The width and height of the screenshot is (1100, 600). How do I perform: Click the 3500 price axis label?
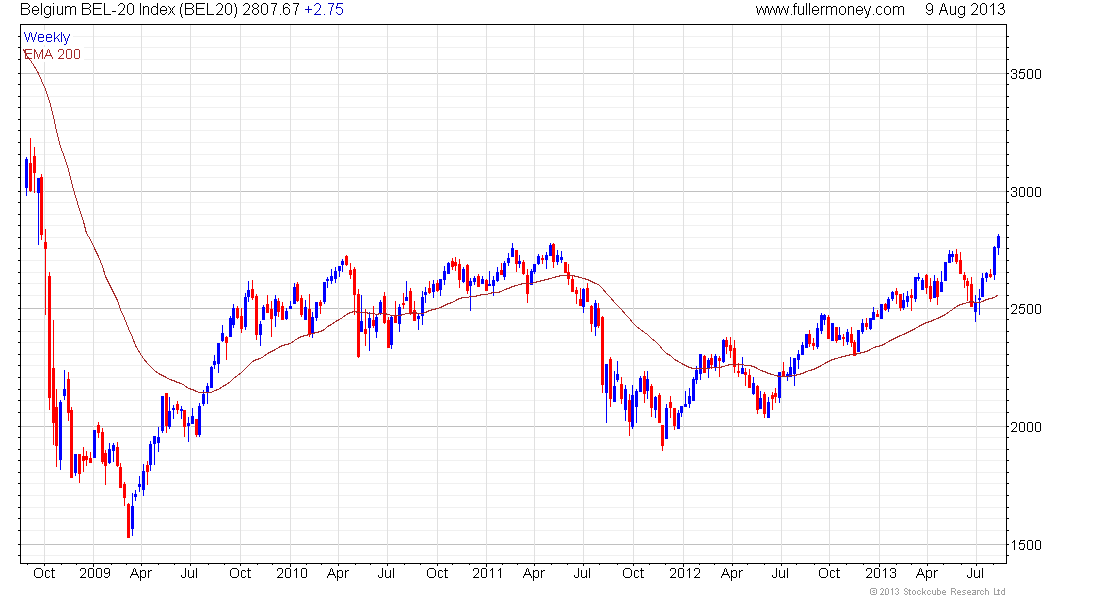point(1026,74)
